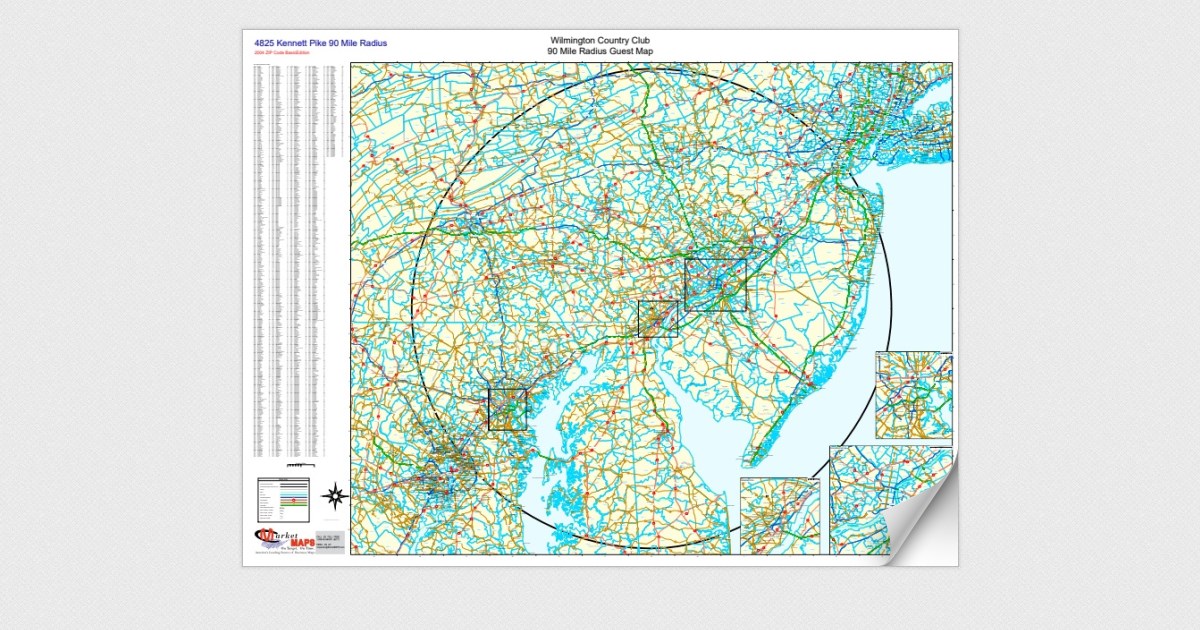This screenshot has height=630, width=1200.
Task: Click the red ZIP Code edition subtitle
Action: 283,54
